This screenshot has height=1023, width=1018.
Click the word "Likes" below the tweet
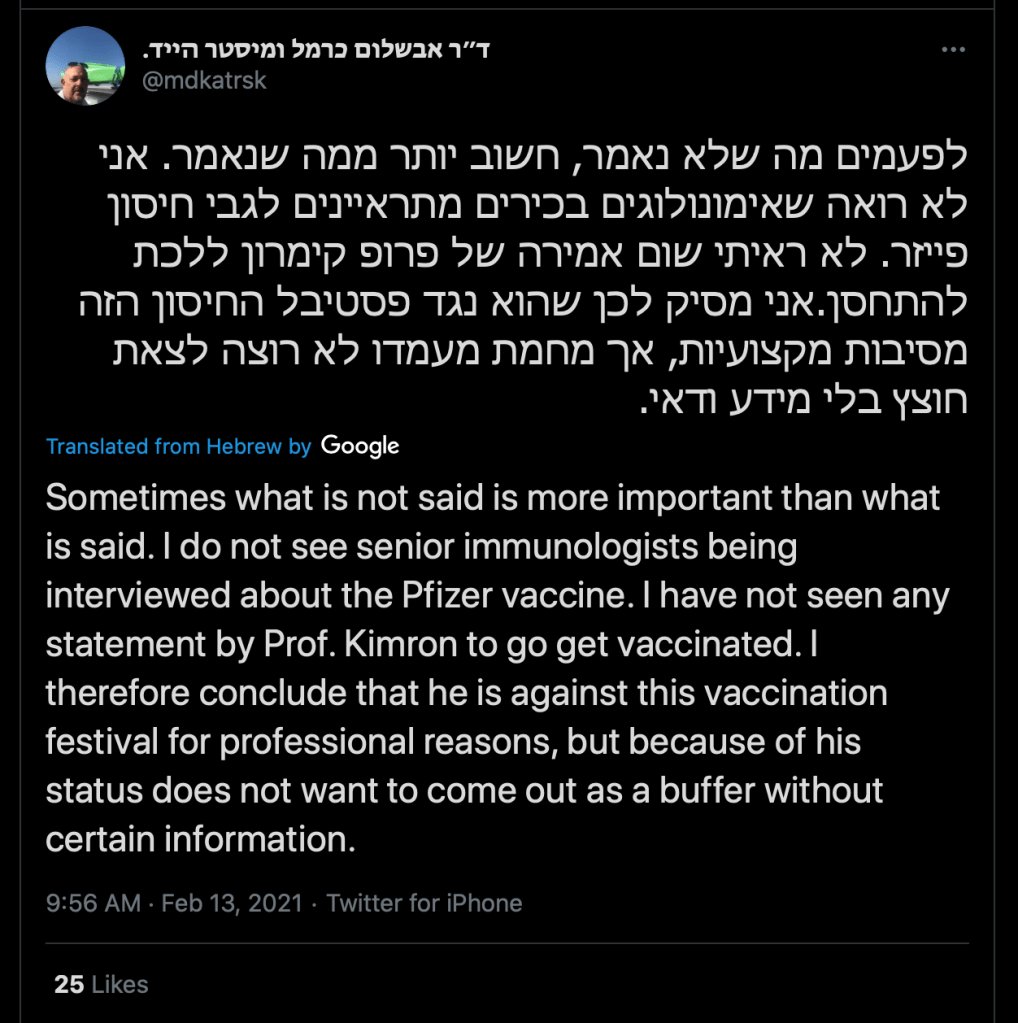point(120,984)
